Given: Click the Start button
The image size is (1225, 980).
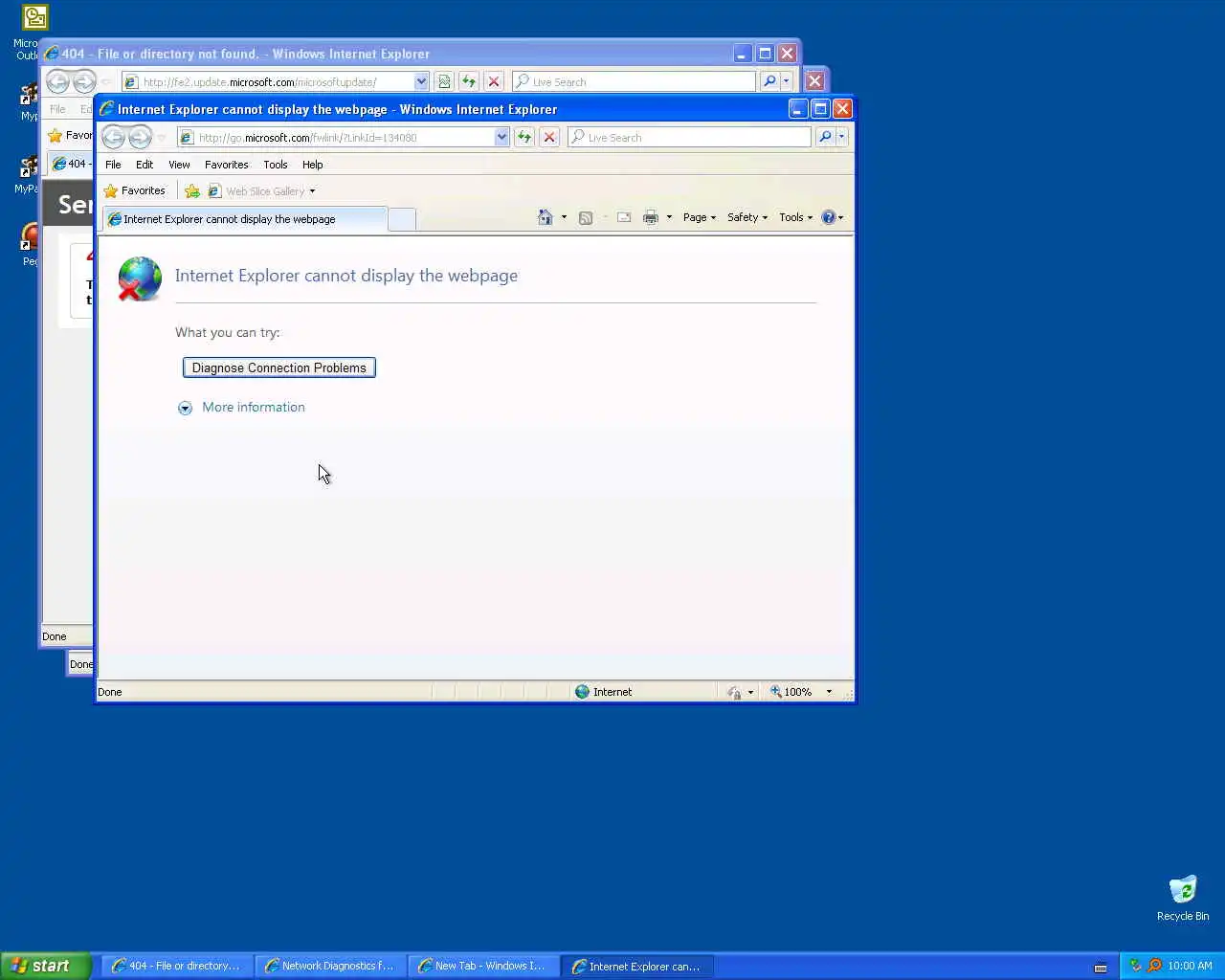Looking at the screenshot, I should pyautogui.click(x=46, y=966).
